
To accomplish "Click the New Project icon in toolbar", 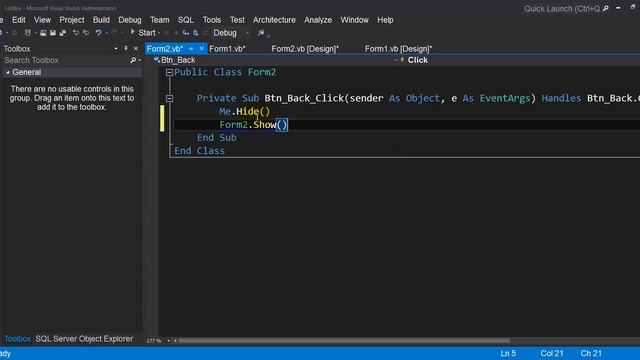I will (27, 33).
